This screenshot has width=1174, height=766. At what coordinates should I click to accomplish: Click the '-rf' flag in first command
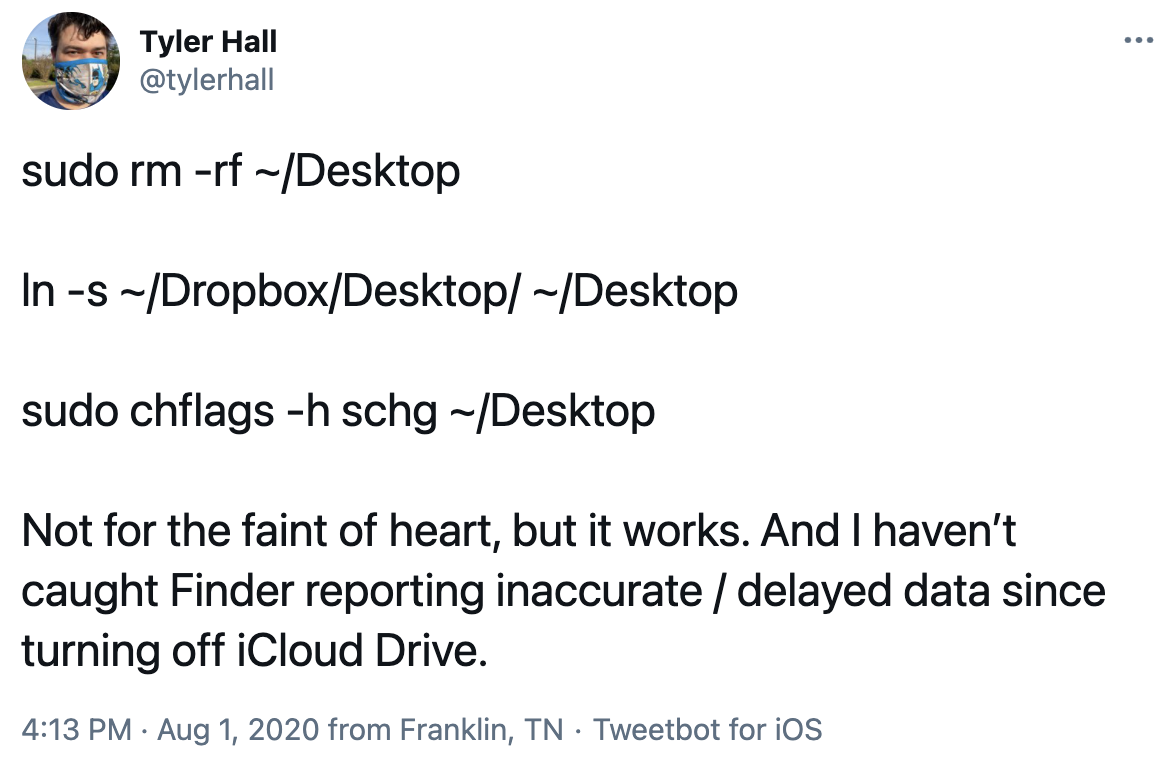(x=218, y=171)
